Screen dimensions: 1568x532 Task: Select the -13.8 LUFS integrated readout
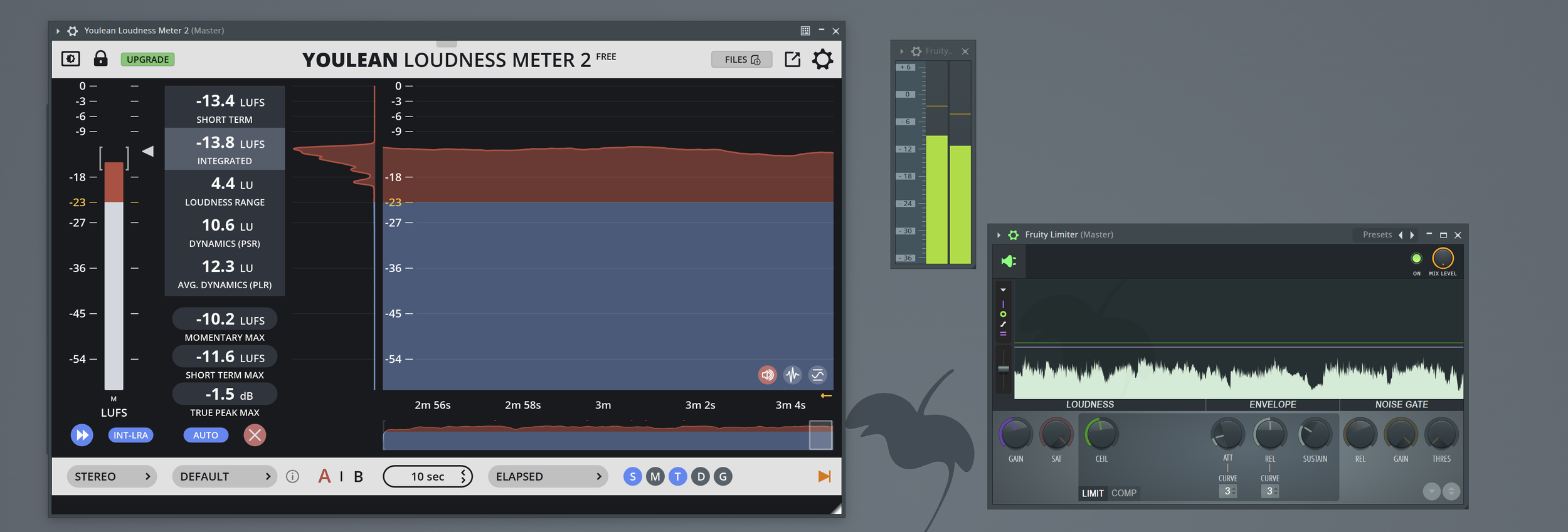[225, 149]
